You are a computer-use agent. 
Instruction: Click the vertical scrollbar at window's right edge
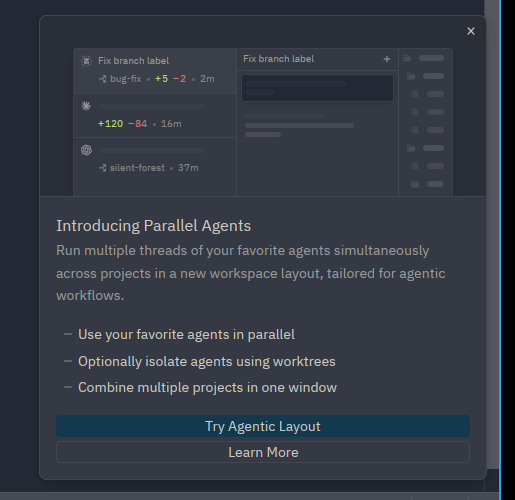click(491, 233)
